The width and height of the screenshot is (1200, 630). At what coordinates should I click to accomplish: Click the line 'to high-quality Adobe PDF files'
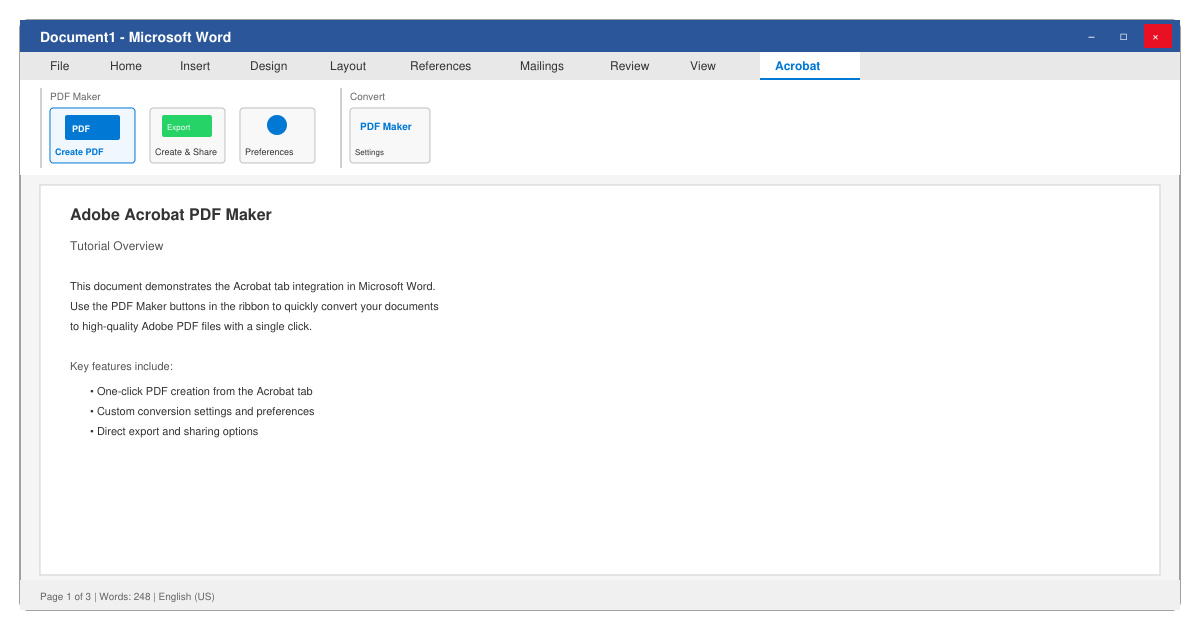tap(191, 326)
